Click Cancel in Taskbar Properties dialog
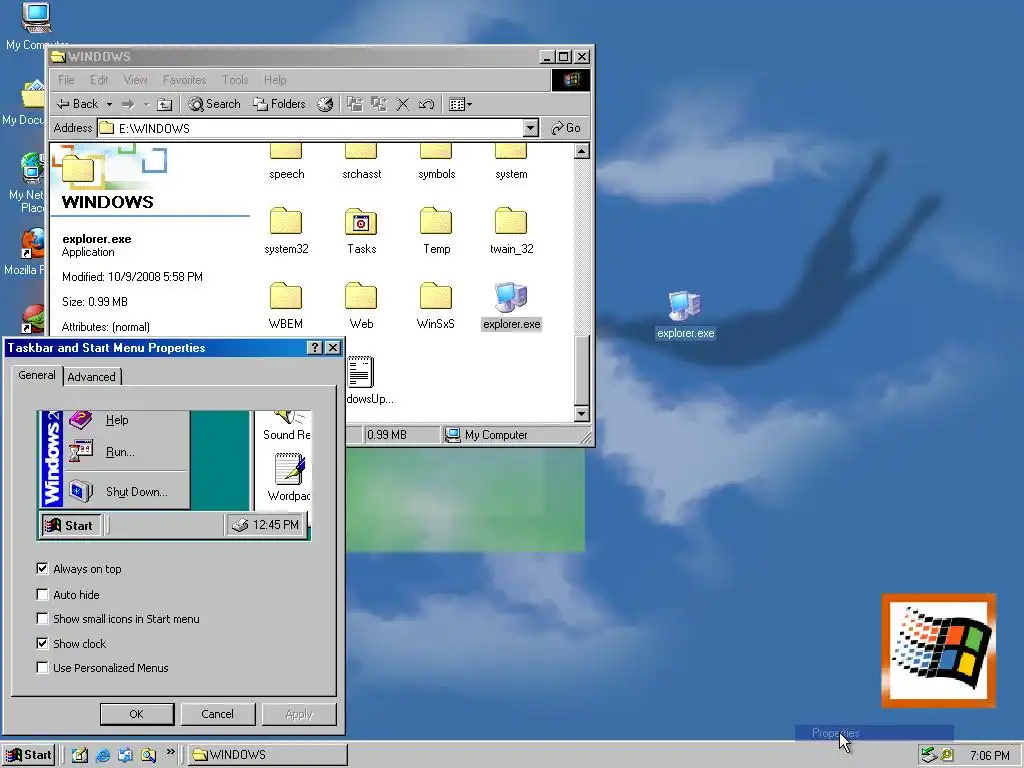Image resolution: width=1024 pixels, height=768 pixels. 217,714
